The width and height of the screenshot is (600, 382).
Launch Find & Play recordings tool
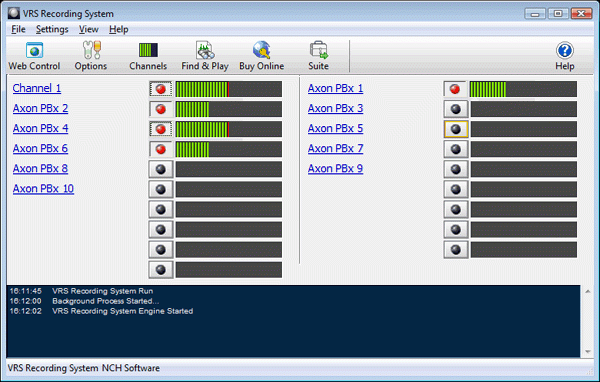click(205, 56)
